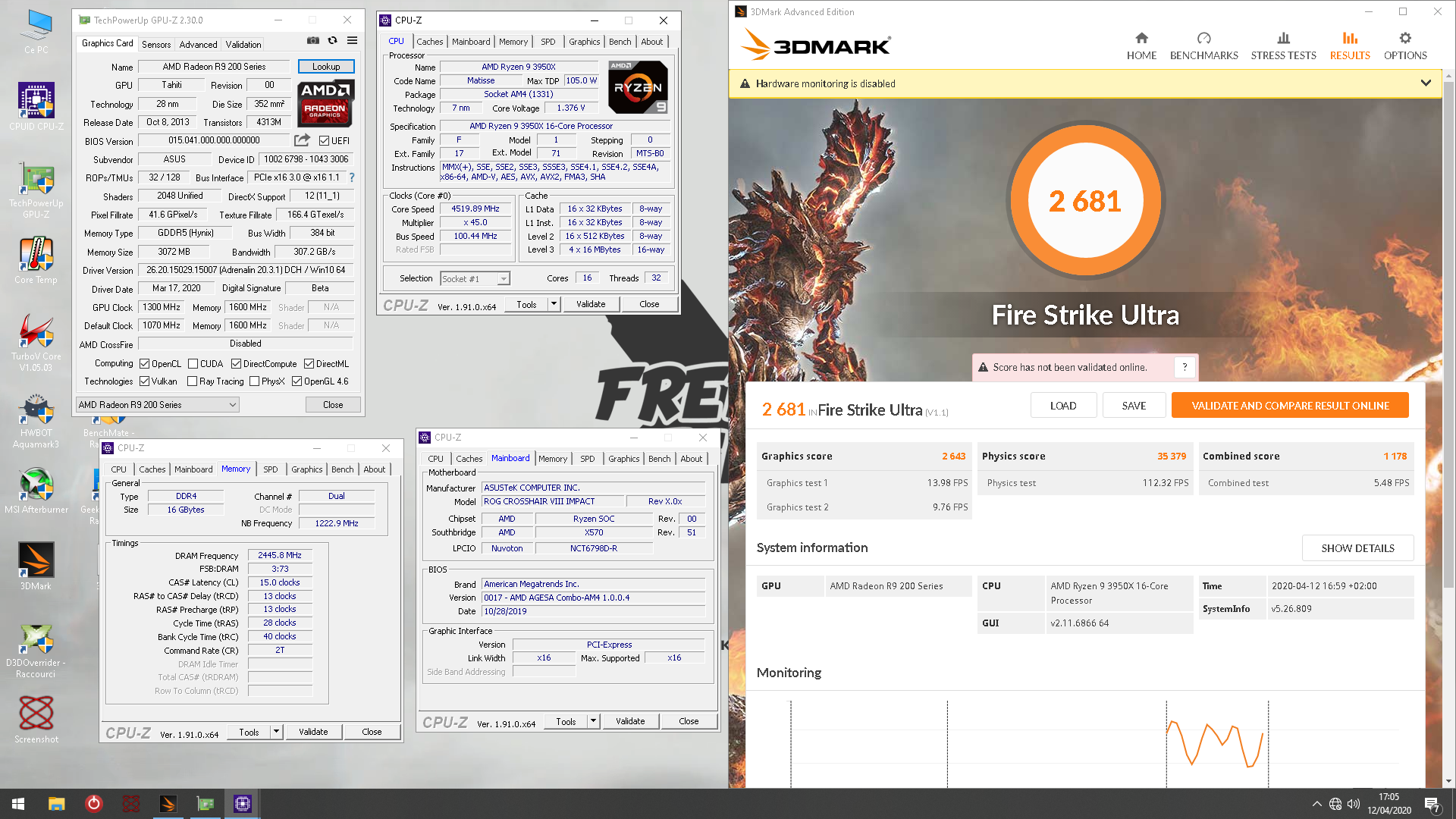Image resolution: width=1456 pixels, height=819 pixels.
Task: Click Close button in GPU-Z
Action: coord(333,405)
